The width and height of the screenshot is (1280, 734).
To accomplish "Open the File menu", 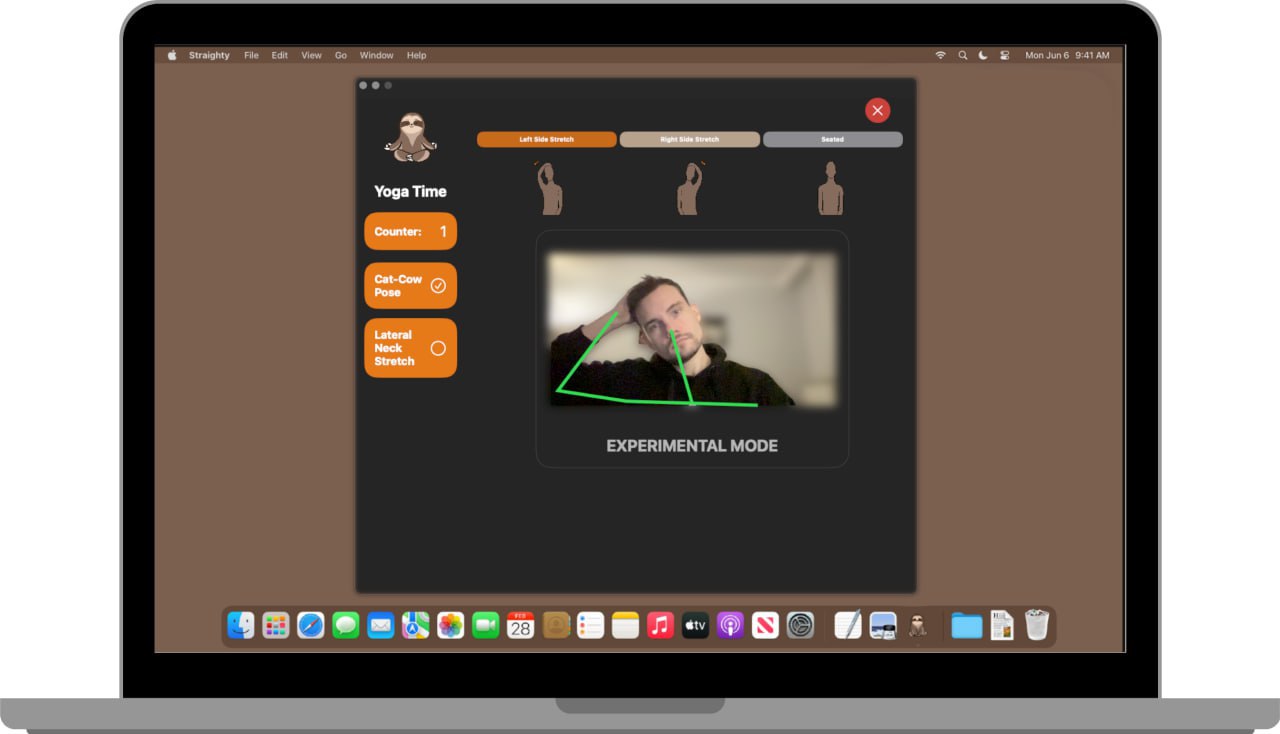I will (x=251, y=55).
